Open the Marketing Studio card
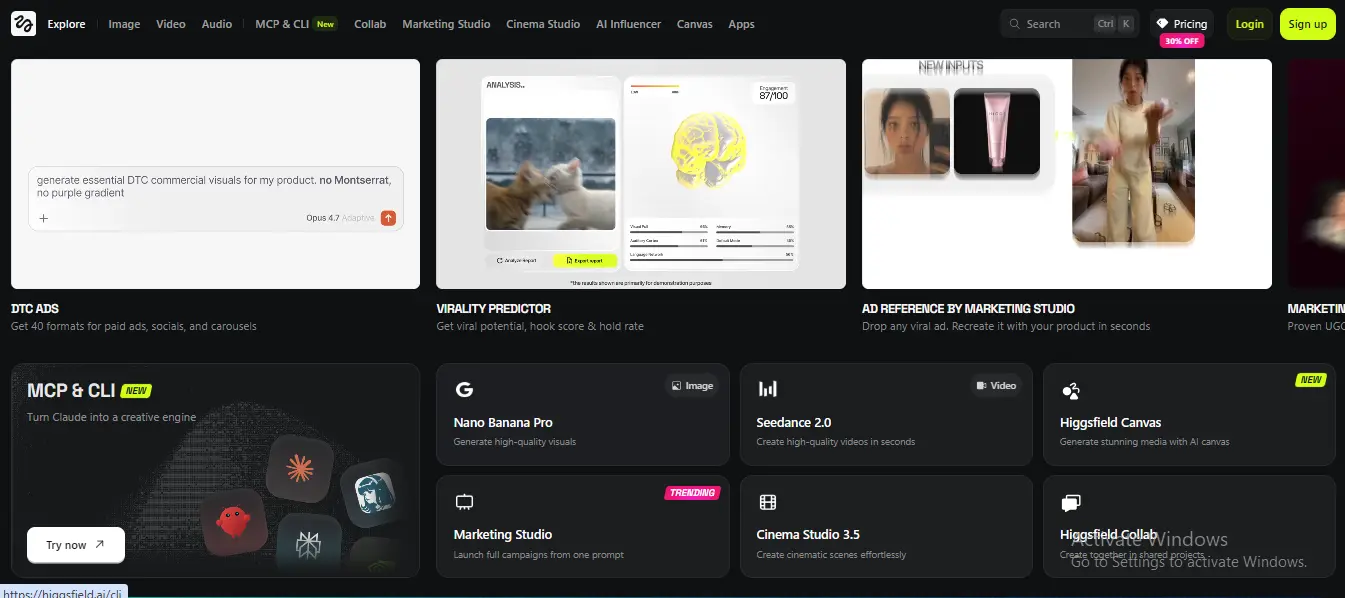 coord(583,527)
